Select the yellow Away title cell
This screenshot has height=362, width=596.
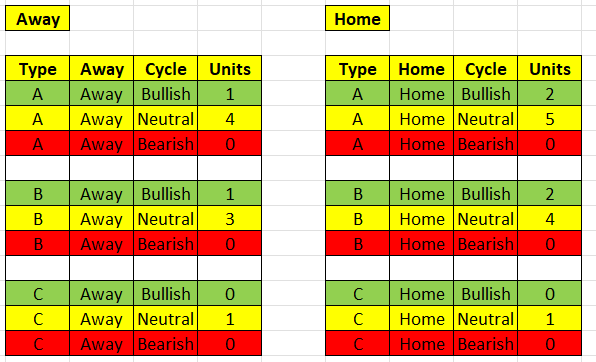coord(38,18)
